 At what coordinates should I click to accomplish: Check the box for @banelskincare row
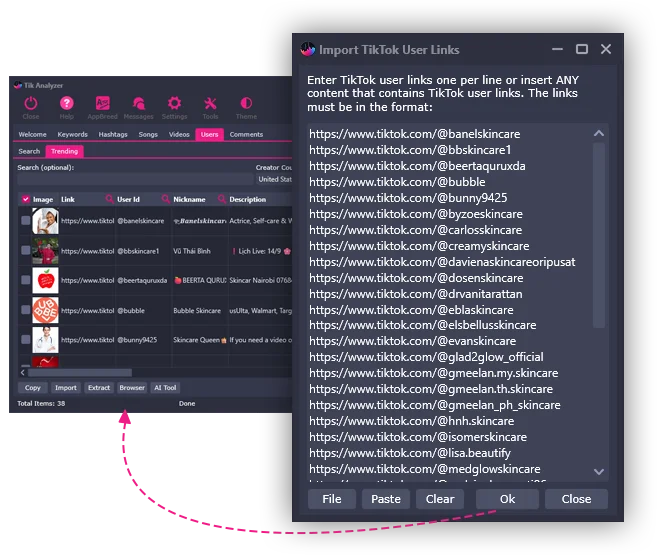(26, 220)
